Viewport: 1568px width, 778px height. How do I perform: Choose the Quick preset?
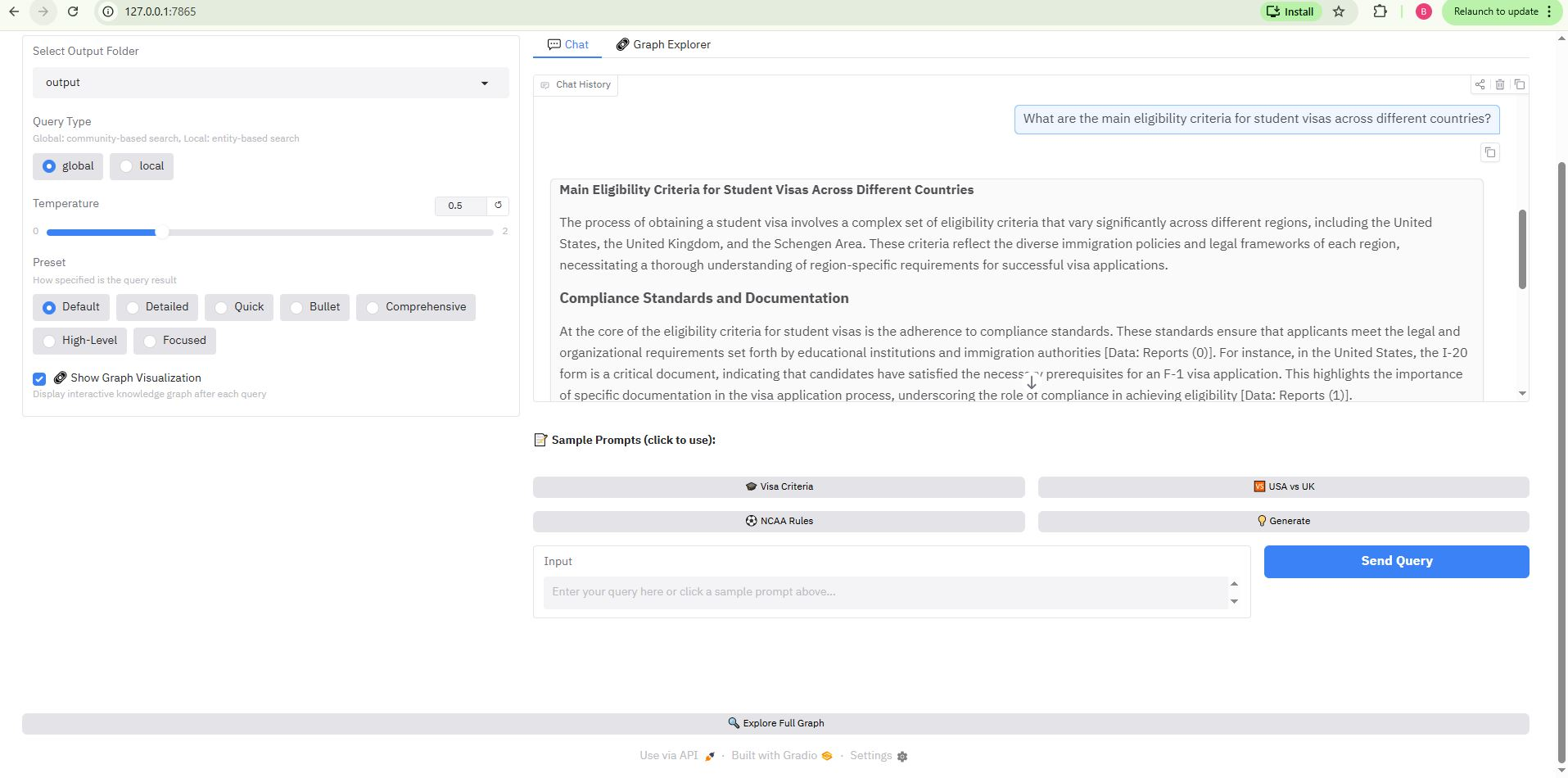(239, 307)
